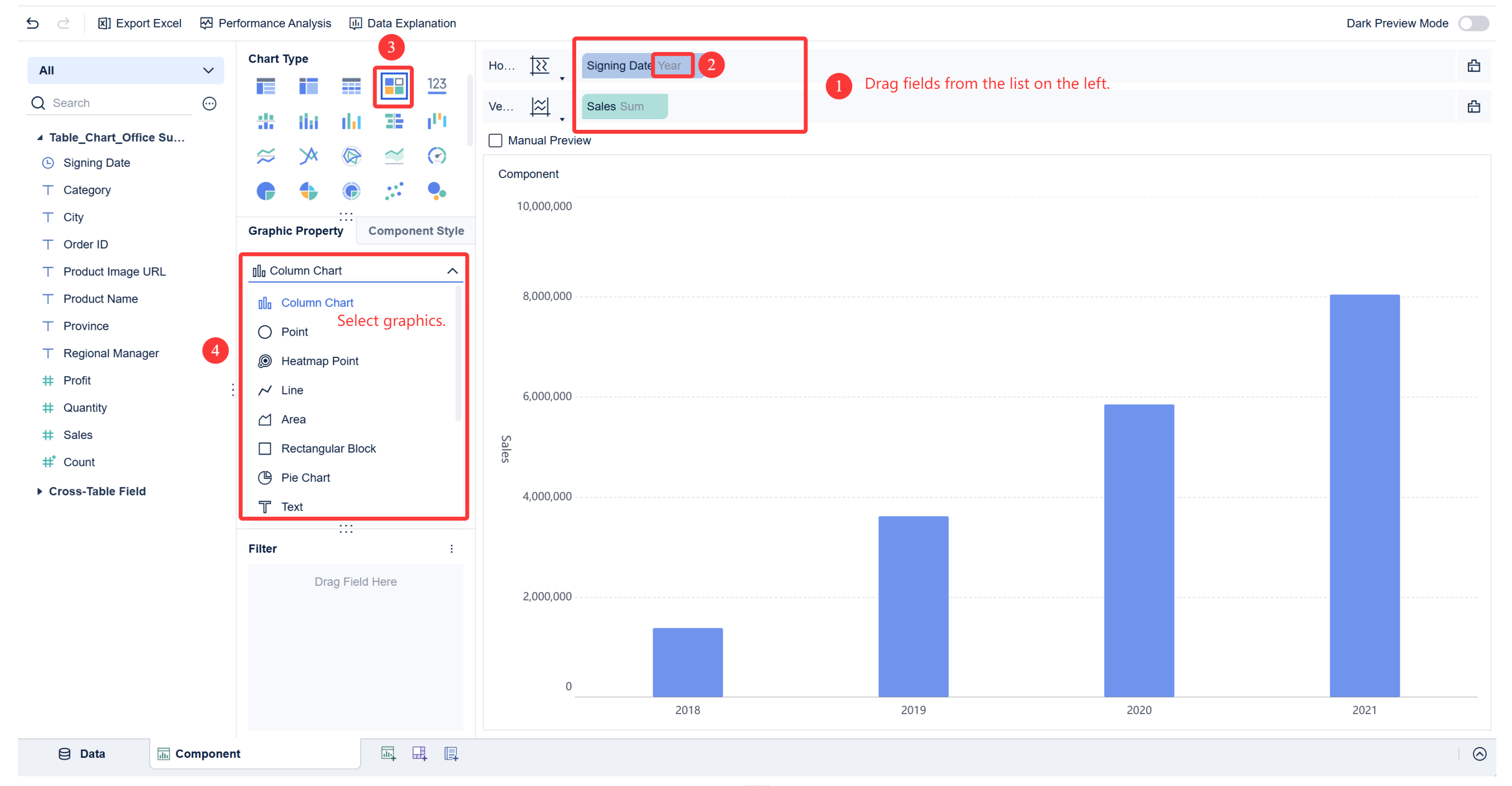Click the 2021 sales bar
This screenshot has height=786, width=1512.
coord(1364,496)
